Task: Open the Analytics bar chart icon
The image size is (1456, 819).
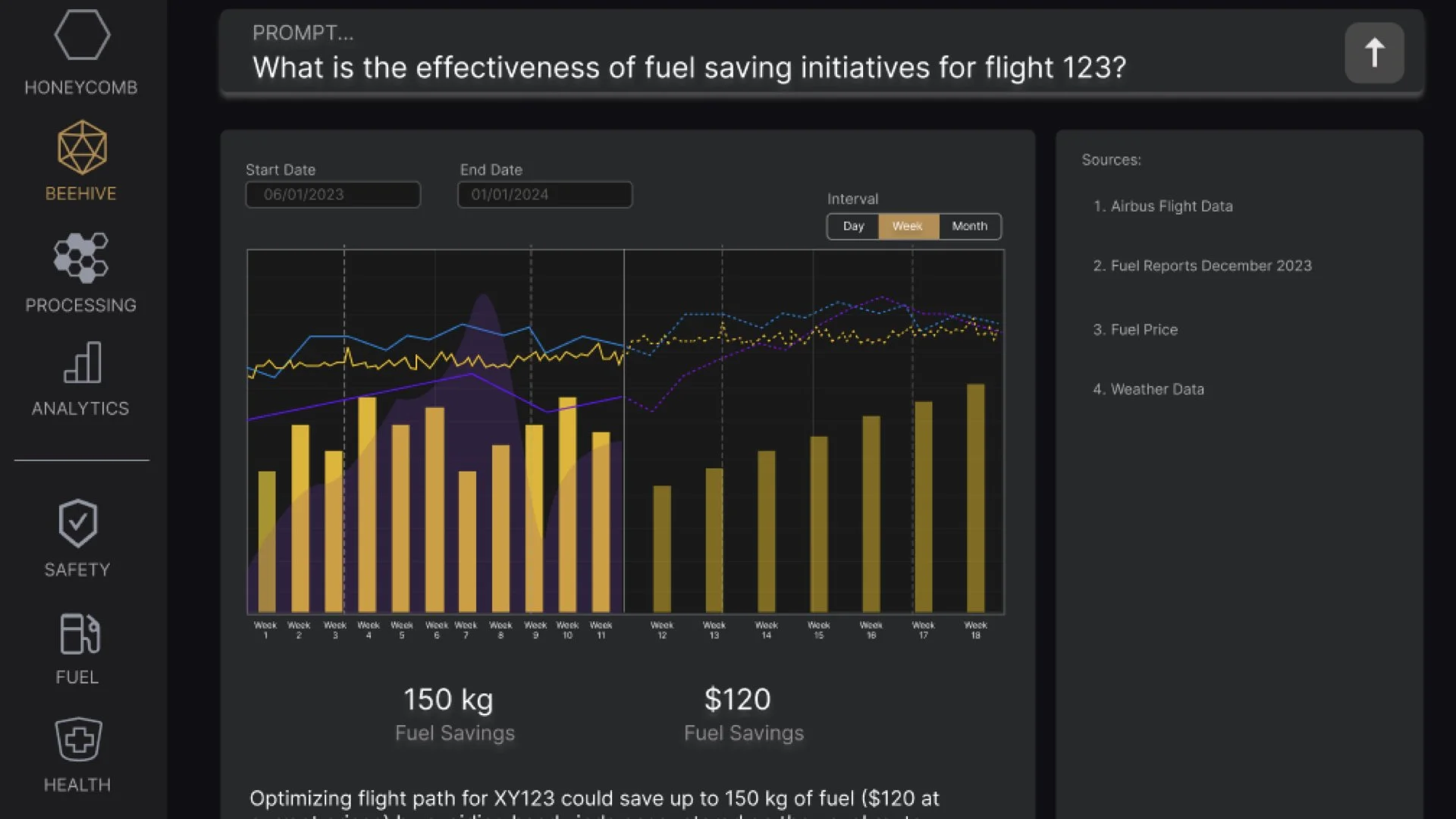Action: click(83, 362)
